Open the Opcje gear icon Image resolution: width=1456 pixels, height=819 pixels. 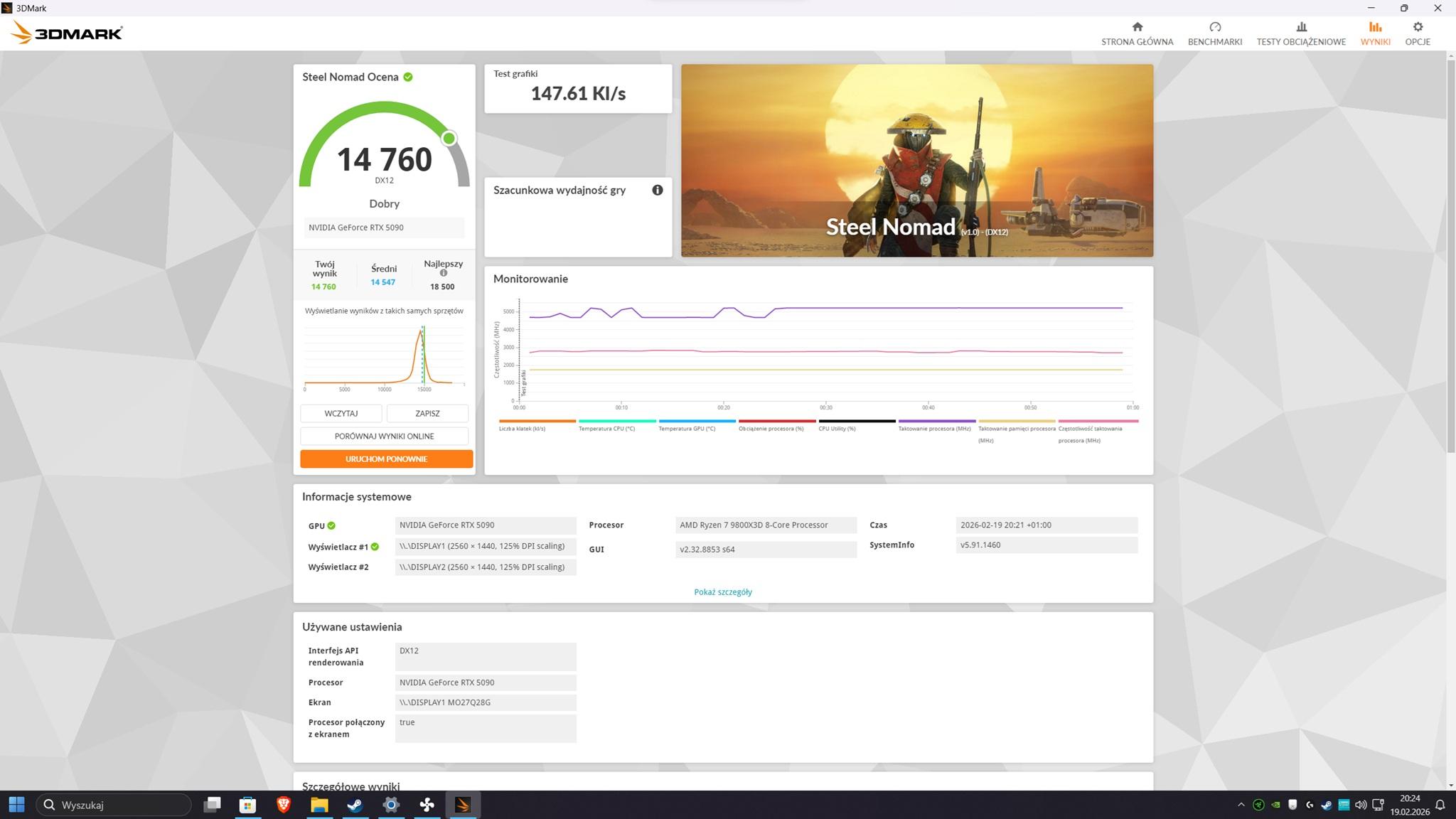click(x=1417, y=27)
